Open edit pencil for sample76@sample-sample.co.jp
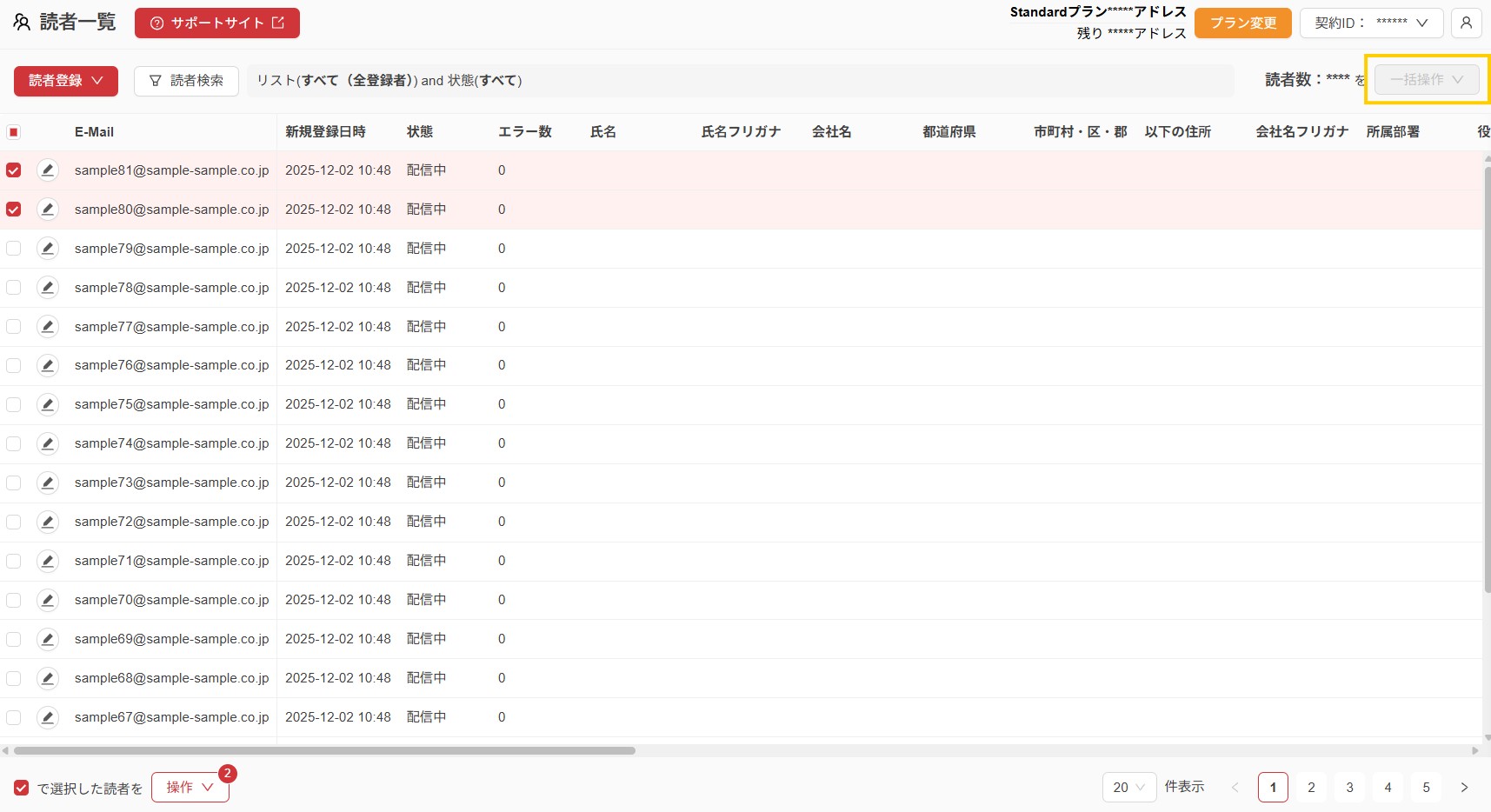The width and height of the screenshot is (1491, 812). (x=48, y=365)
